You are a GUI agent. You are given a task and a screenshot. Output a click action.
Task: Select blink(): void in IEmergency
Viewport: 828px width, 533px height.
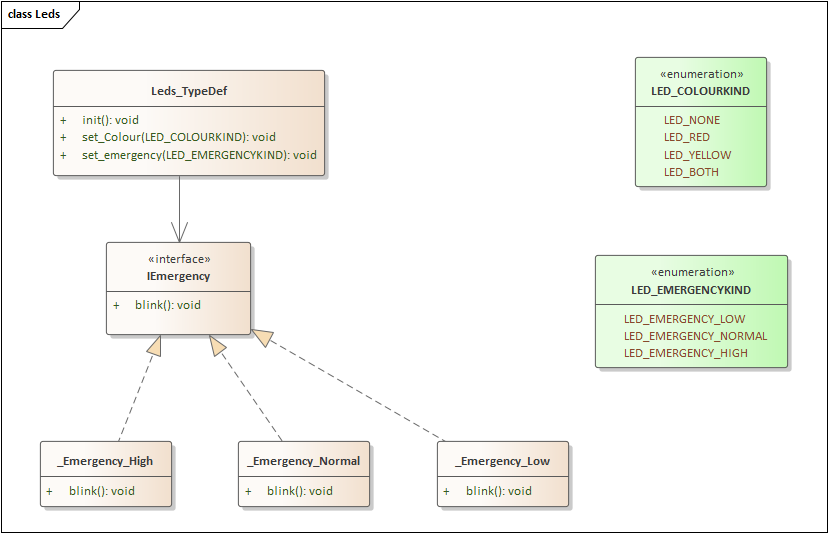point(168,305)
